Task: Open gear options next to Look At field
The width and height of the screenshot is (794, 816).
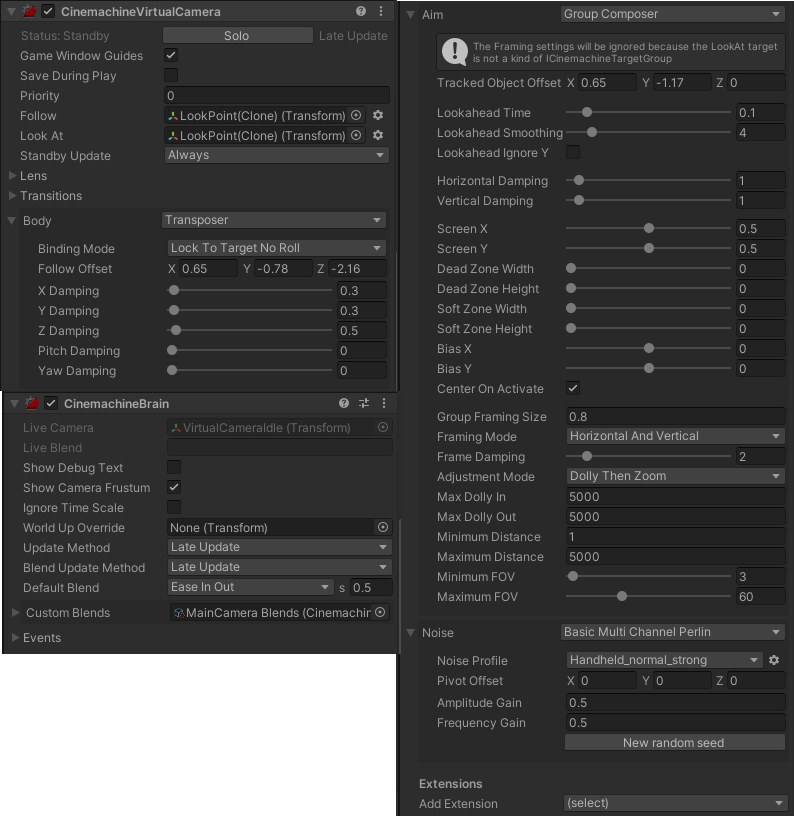Action: coord(378,135)
